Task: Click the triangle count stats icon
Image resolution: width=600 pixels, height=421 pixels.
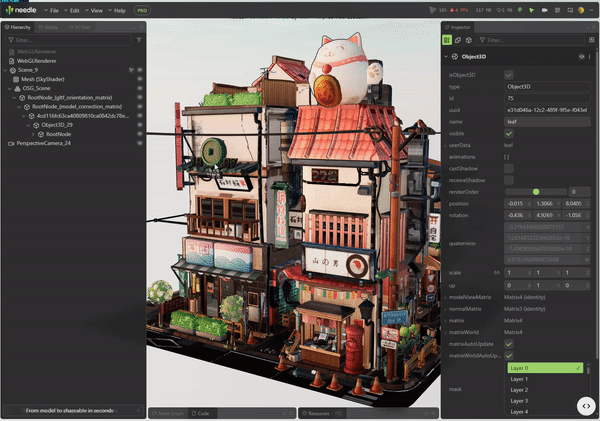Action: (432, 10)
